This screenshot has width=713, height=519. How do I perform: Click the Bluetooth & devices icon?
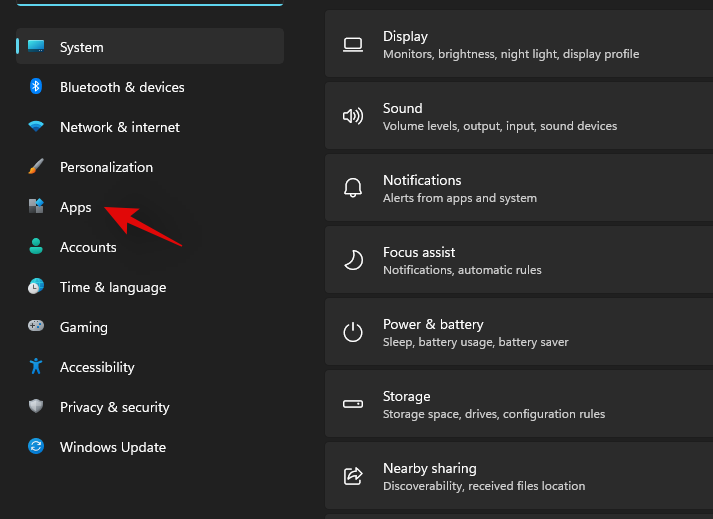click(36, 87)
